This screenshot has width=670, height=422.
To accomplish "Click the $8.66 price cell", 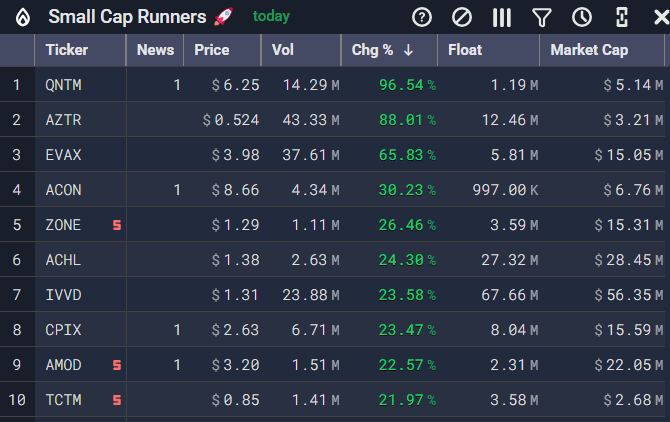I will pos(235,190).
